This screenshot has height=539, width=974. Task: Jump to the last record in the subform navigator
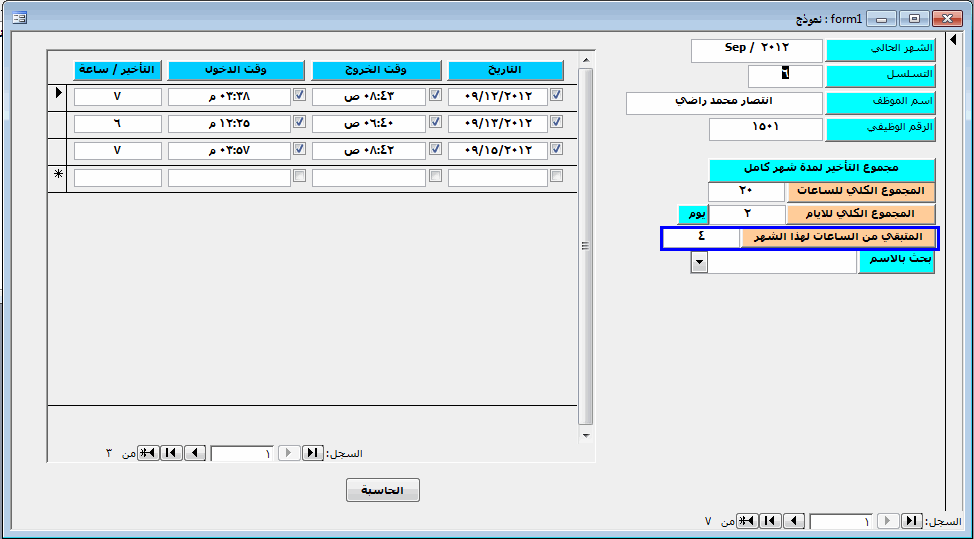[172, 453]
